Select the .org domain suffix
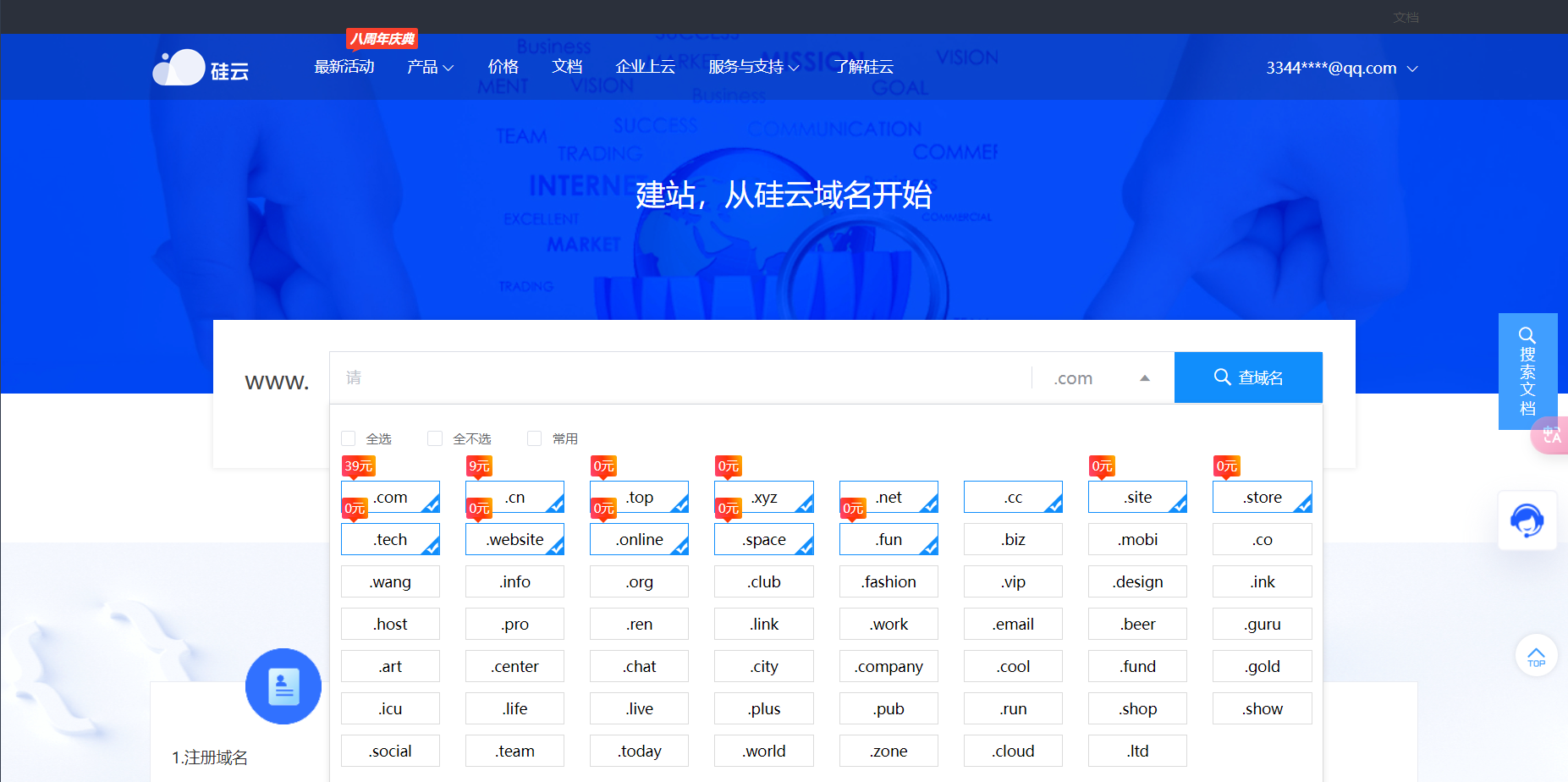Screen dimensions: 1568x782 click(639, 581)
